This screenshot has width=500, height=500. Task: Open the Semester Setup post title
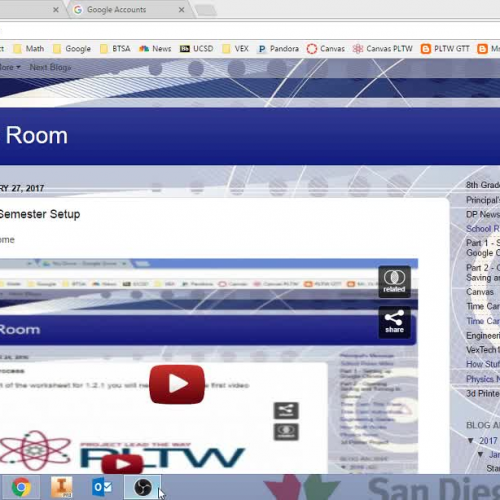click(40, 214)
